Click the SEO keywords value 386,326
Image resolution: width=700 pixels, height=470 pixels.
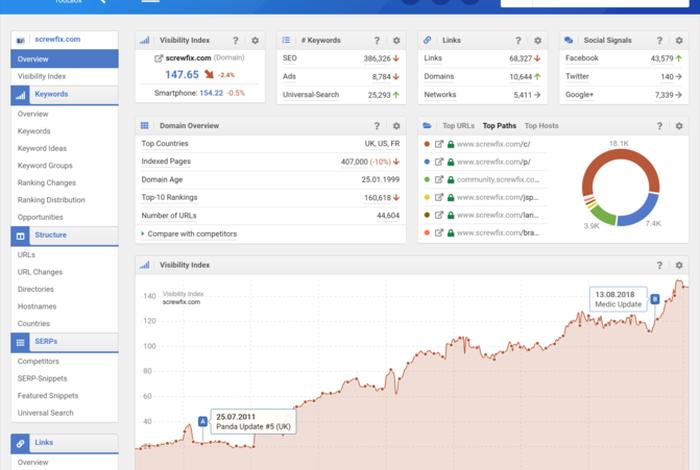[377, 58]
